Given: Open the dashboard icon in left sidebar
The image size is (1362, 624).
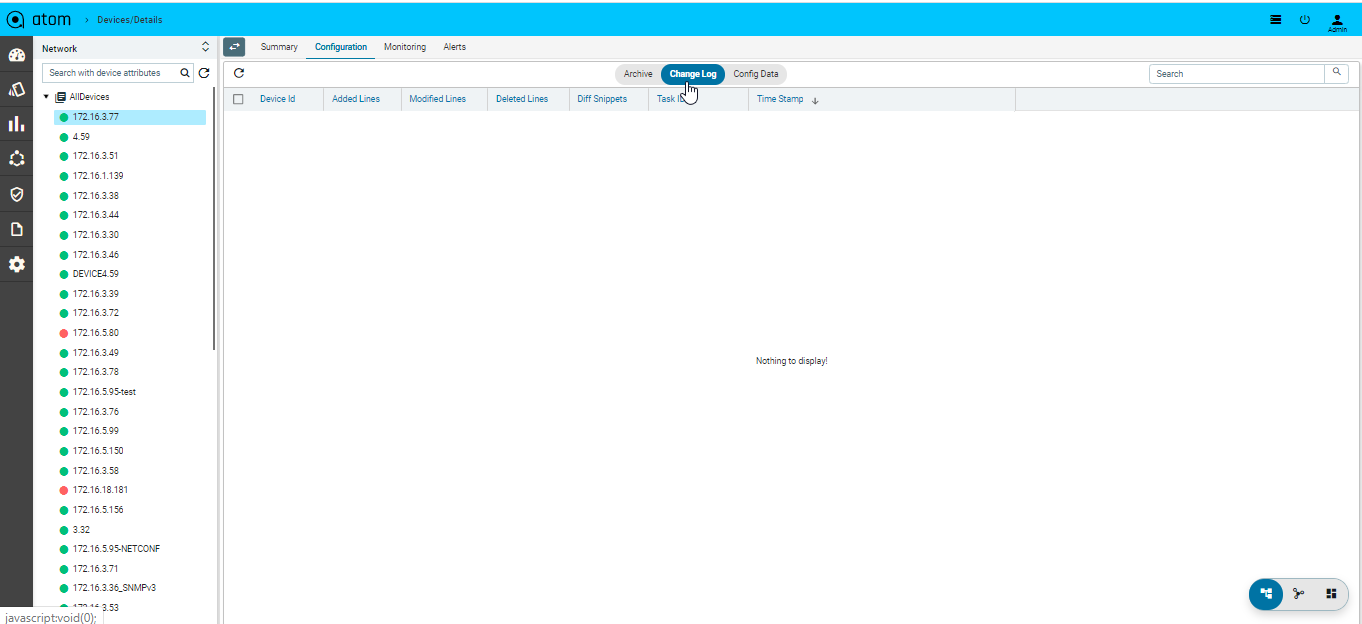Looking at the screenshot, I should [x=16, y=55].
